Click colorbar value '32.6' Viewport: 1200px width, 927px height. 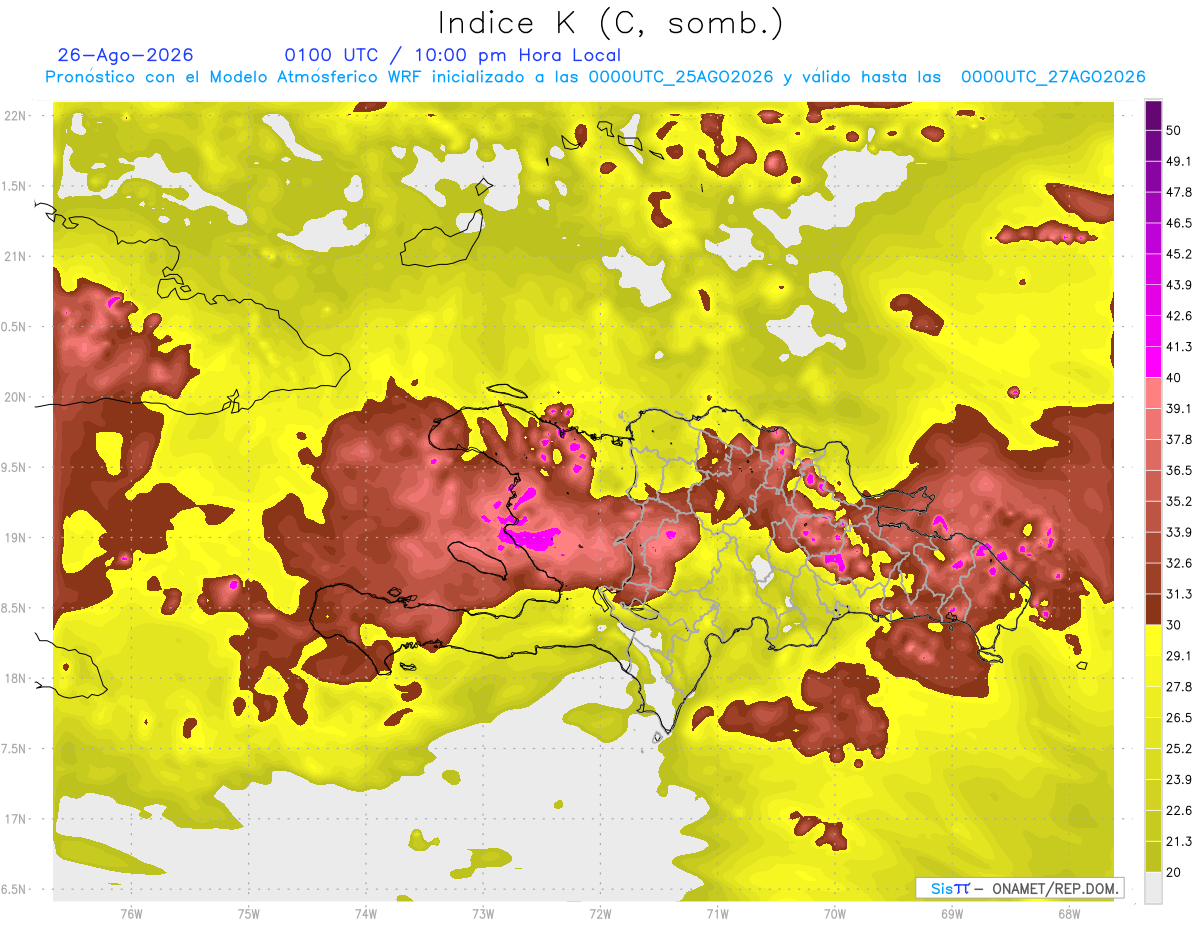click(1179, 563)
